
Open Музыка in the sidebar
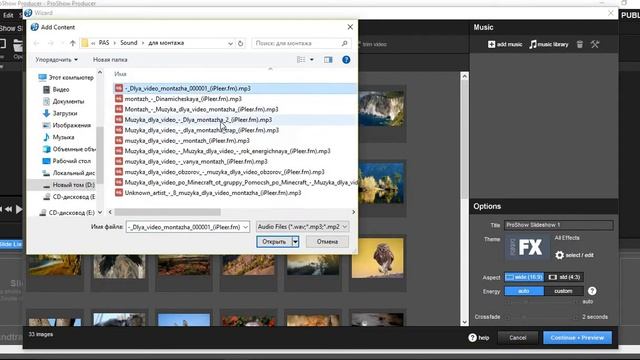pos(63,137)
